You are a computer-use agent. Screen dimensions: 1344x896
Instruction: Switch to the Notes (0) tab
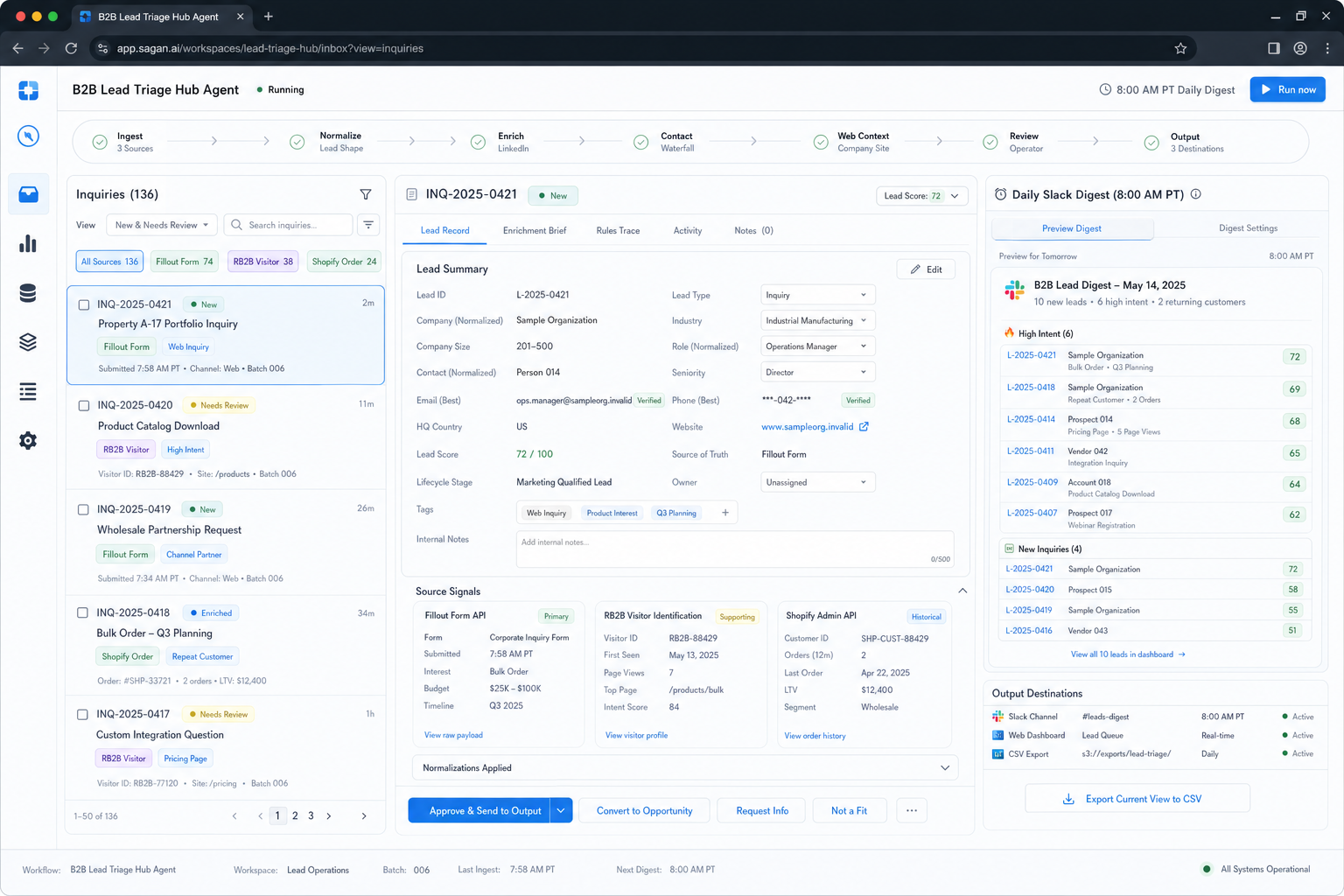click(x=753, y=231)
